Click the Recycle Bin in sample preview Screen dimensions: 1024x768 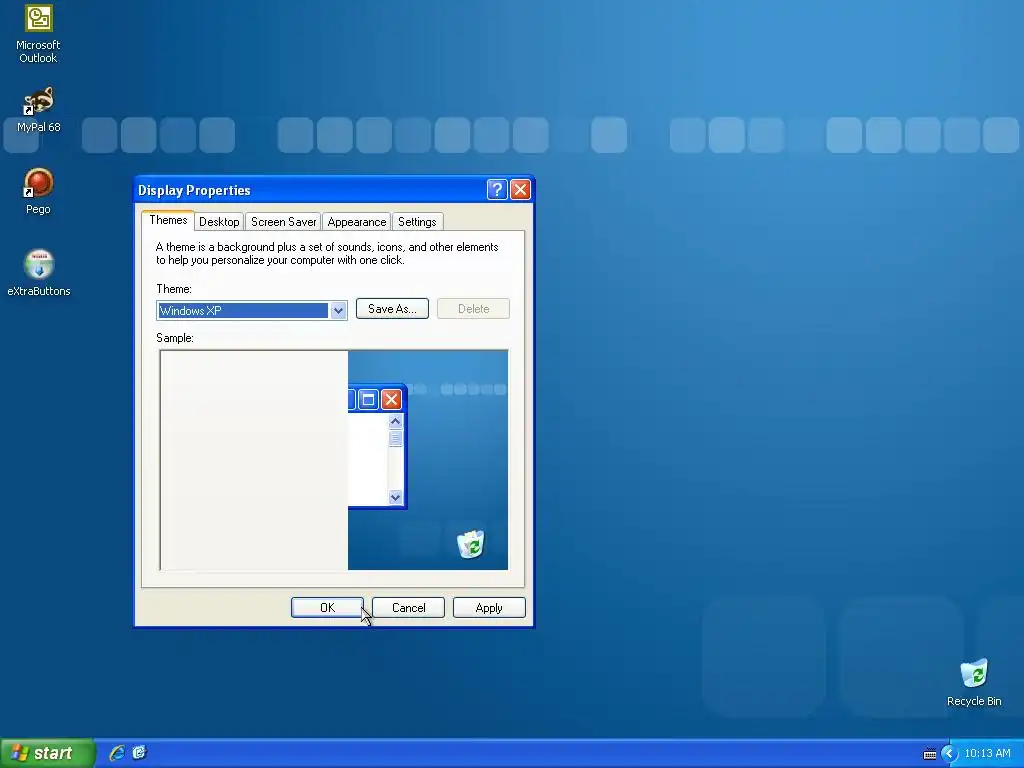tap(470, 544)
